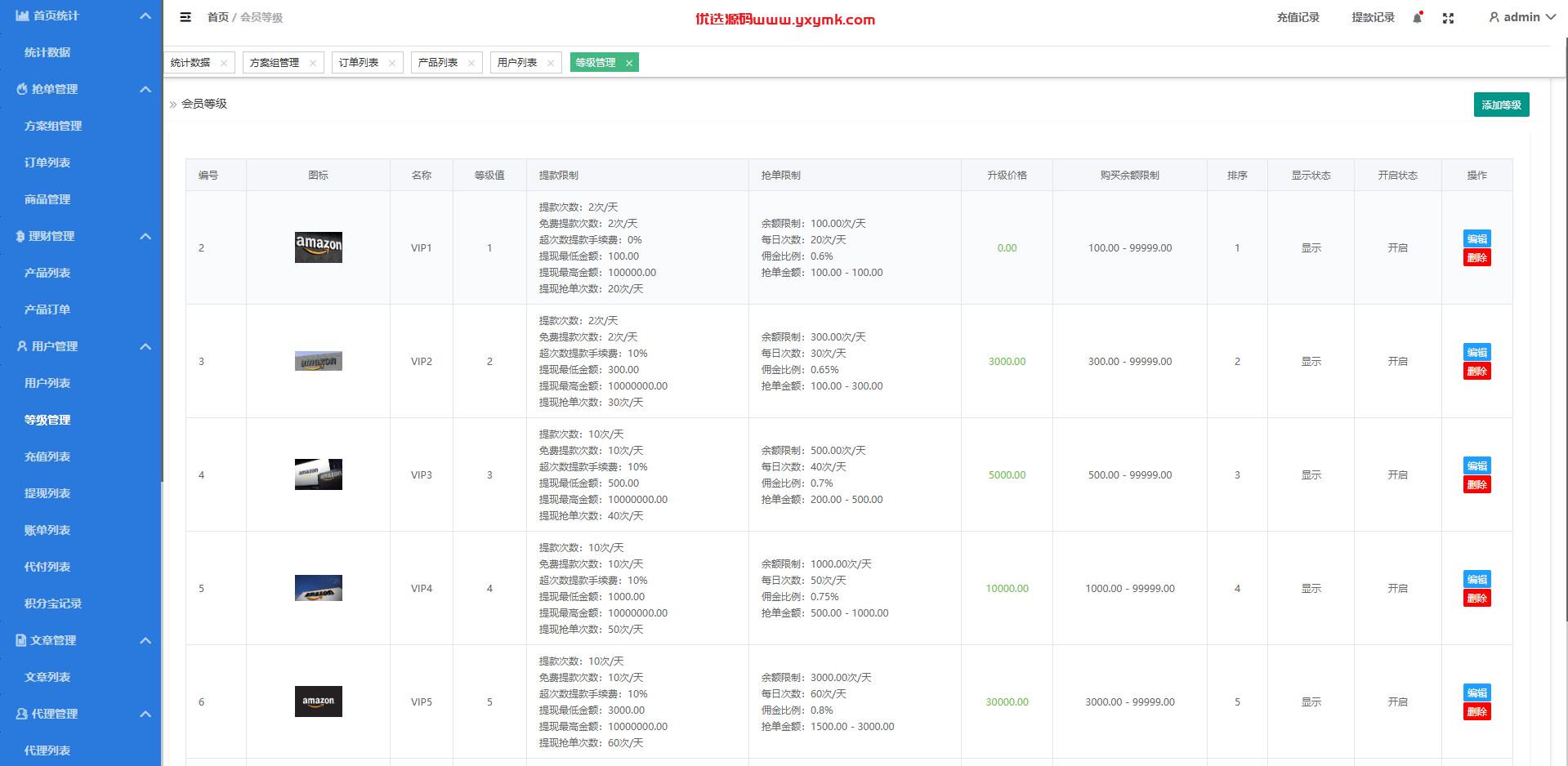Open the VIP4 Amazon icon thumbnail
1568x766 pixels.
click(319, 588)
